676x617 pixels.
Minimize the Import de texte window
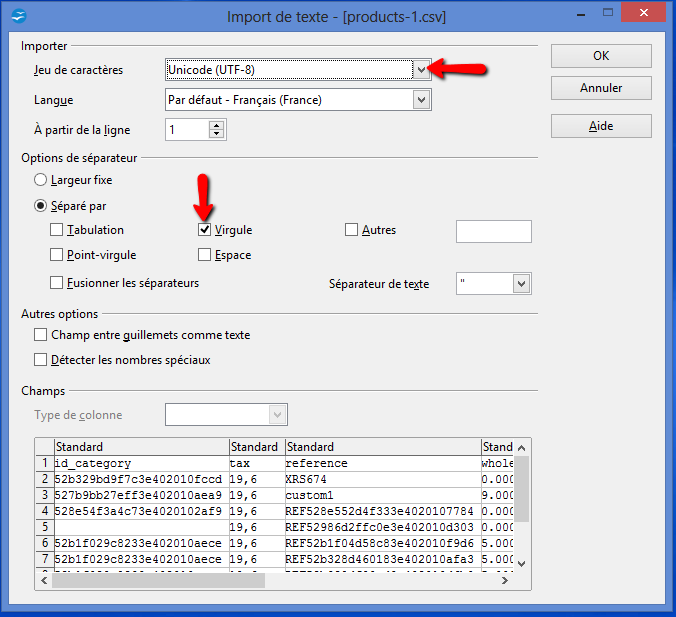pos(581,14)
